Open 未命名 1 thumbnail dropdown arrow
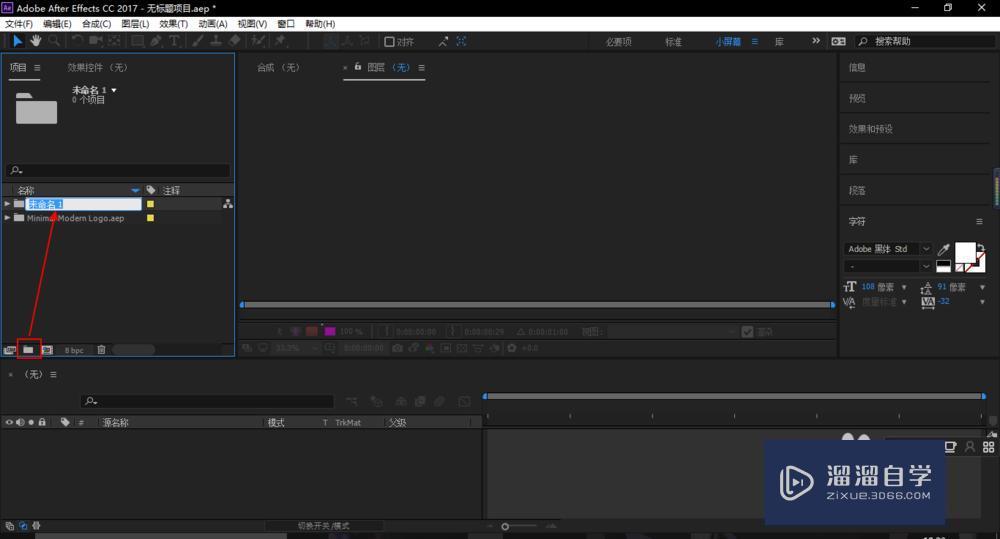The height and width of the screenshot is (539, 1000). click(114, 91)
